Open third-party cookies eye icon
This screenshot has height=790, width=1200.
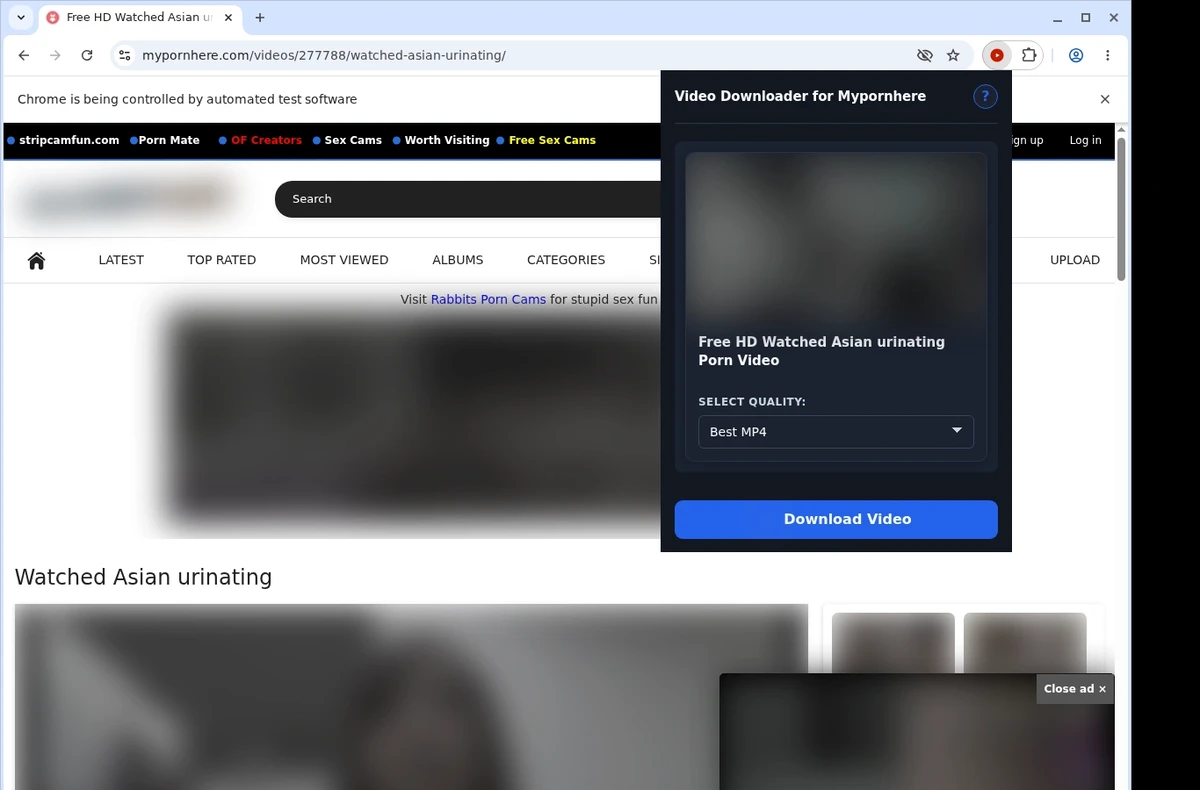coord(925,55)
